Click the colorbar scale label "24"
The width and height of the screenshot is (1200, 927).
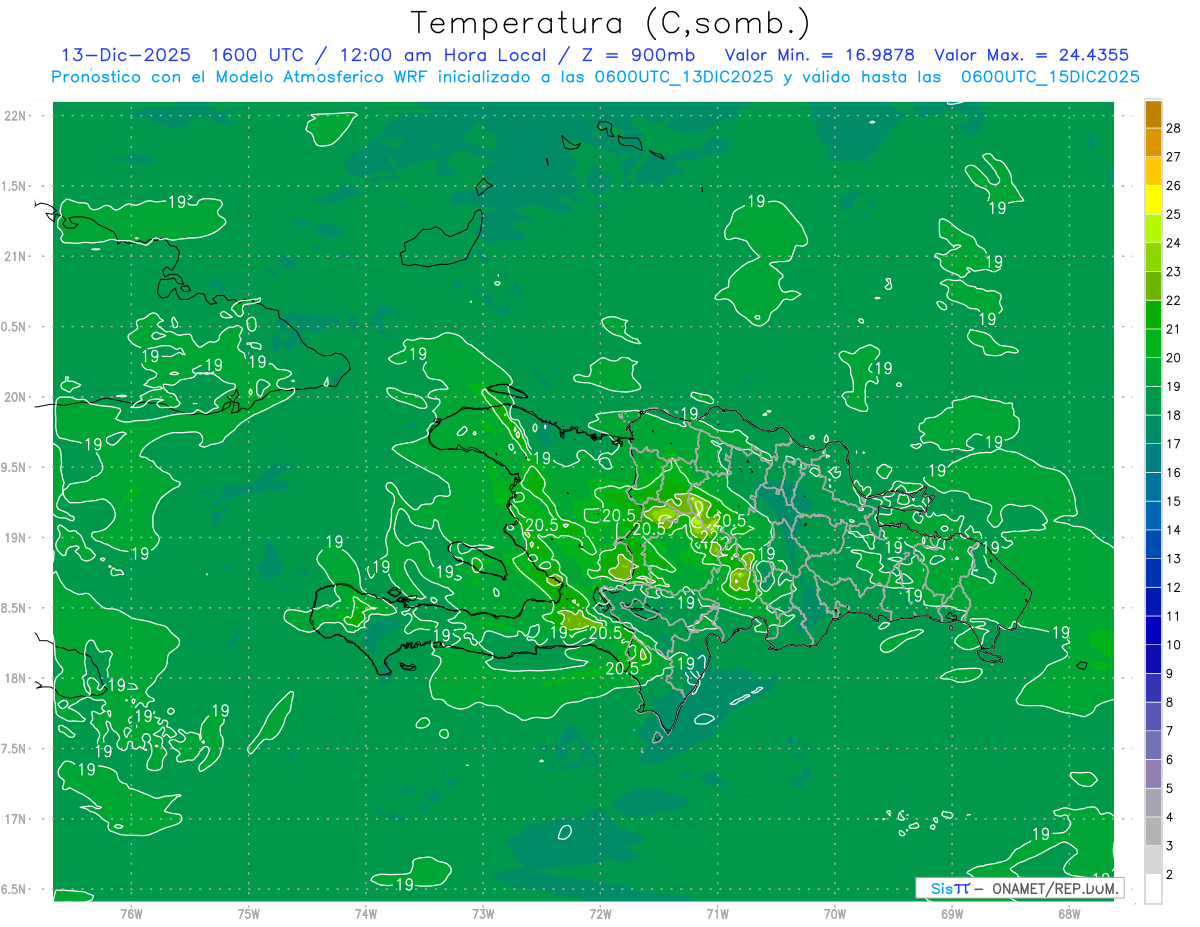point(1174,243)
